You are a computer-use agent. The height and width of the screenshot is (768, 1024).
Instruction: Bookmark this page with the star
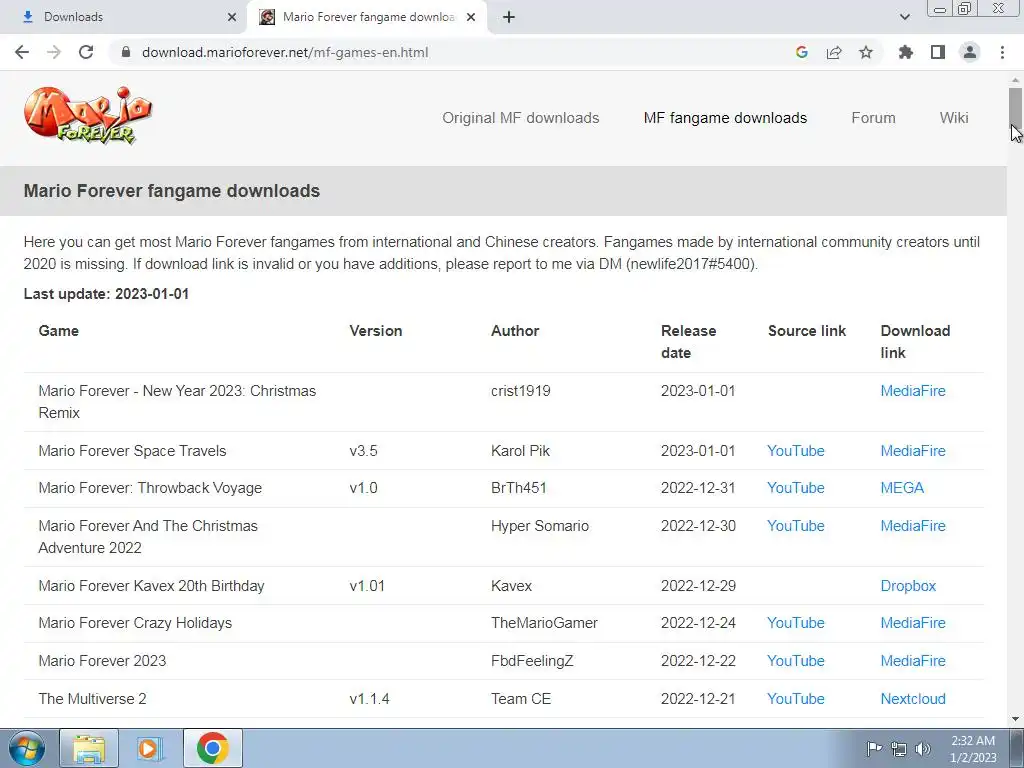866,52
